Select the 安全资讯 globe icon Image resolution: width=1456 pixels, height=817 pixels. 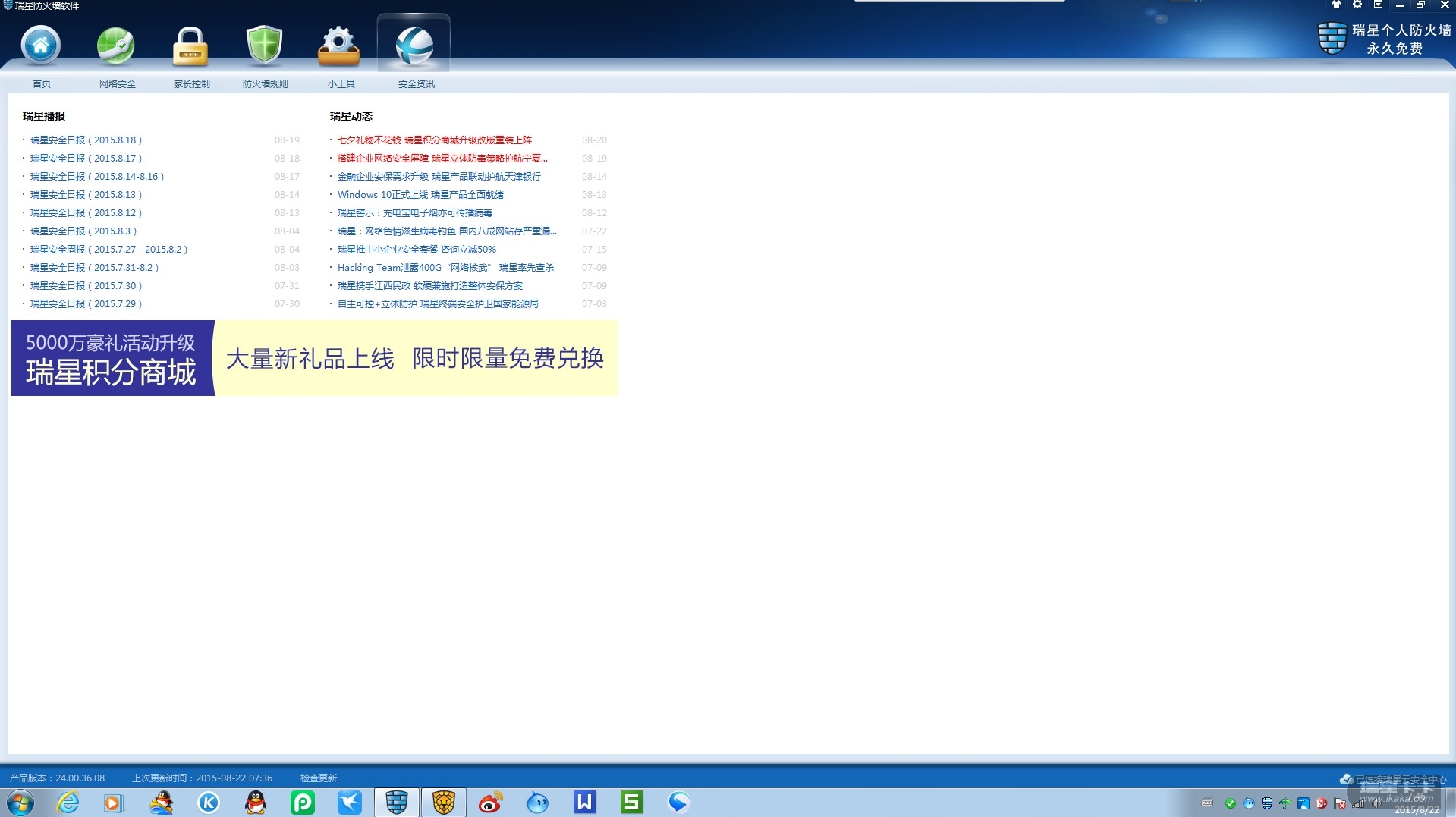(x=414, y=46)
